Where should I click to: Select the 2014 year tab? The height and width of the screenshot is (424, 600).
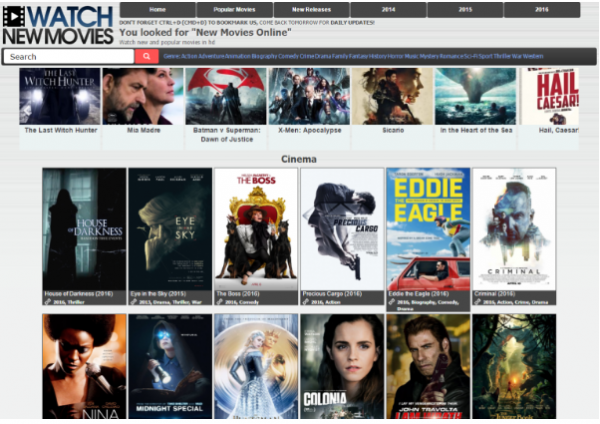(387, 10)
